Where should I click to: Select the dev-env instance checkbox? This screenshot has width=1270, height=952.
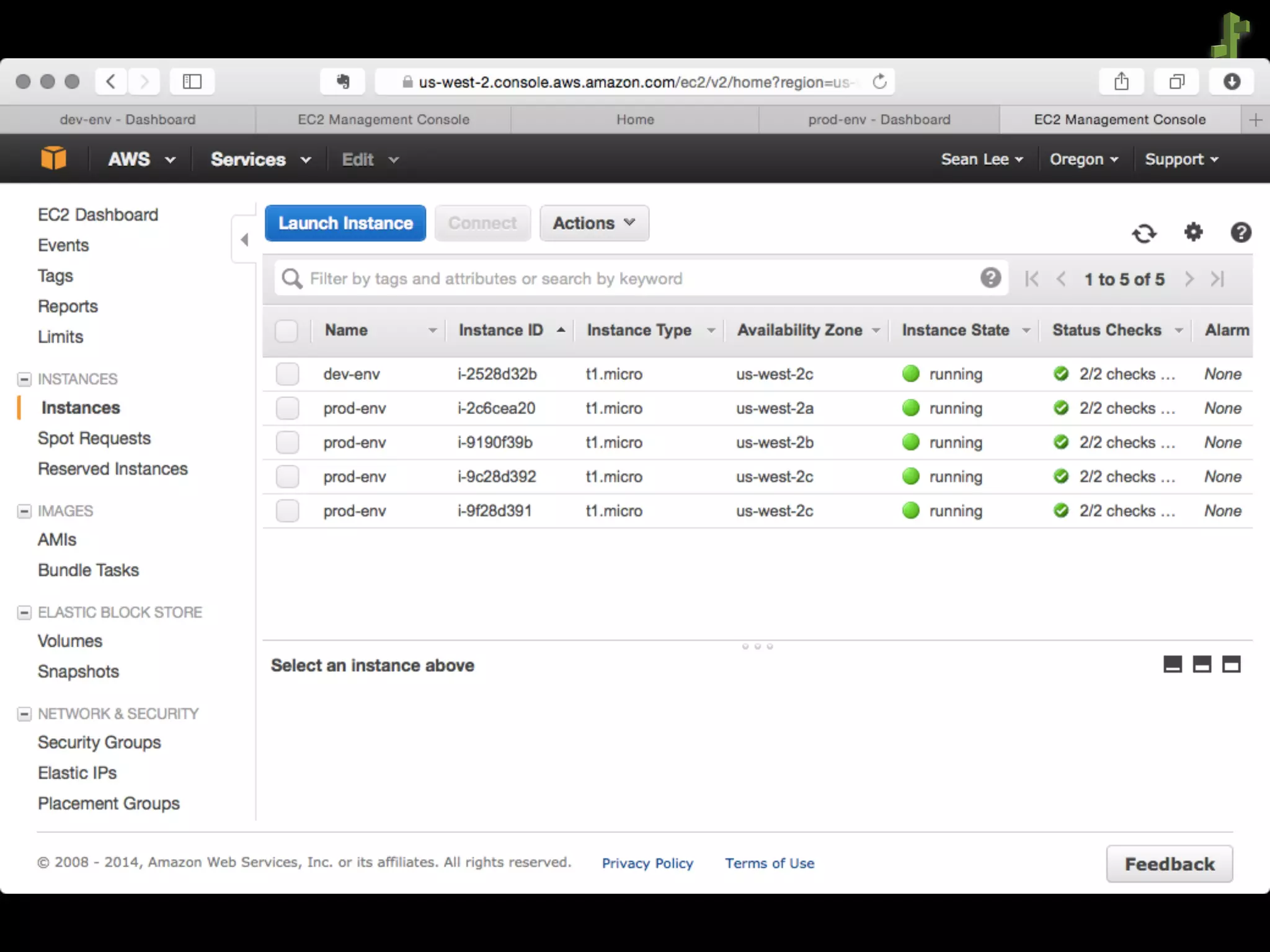pos(287,374)
